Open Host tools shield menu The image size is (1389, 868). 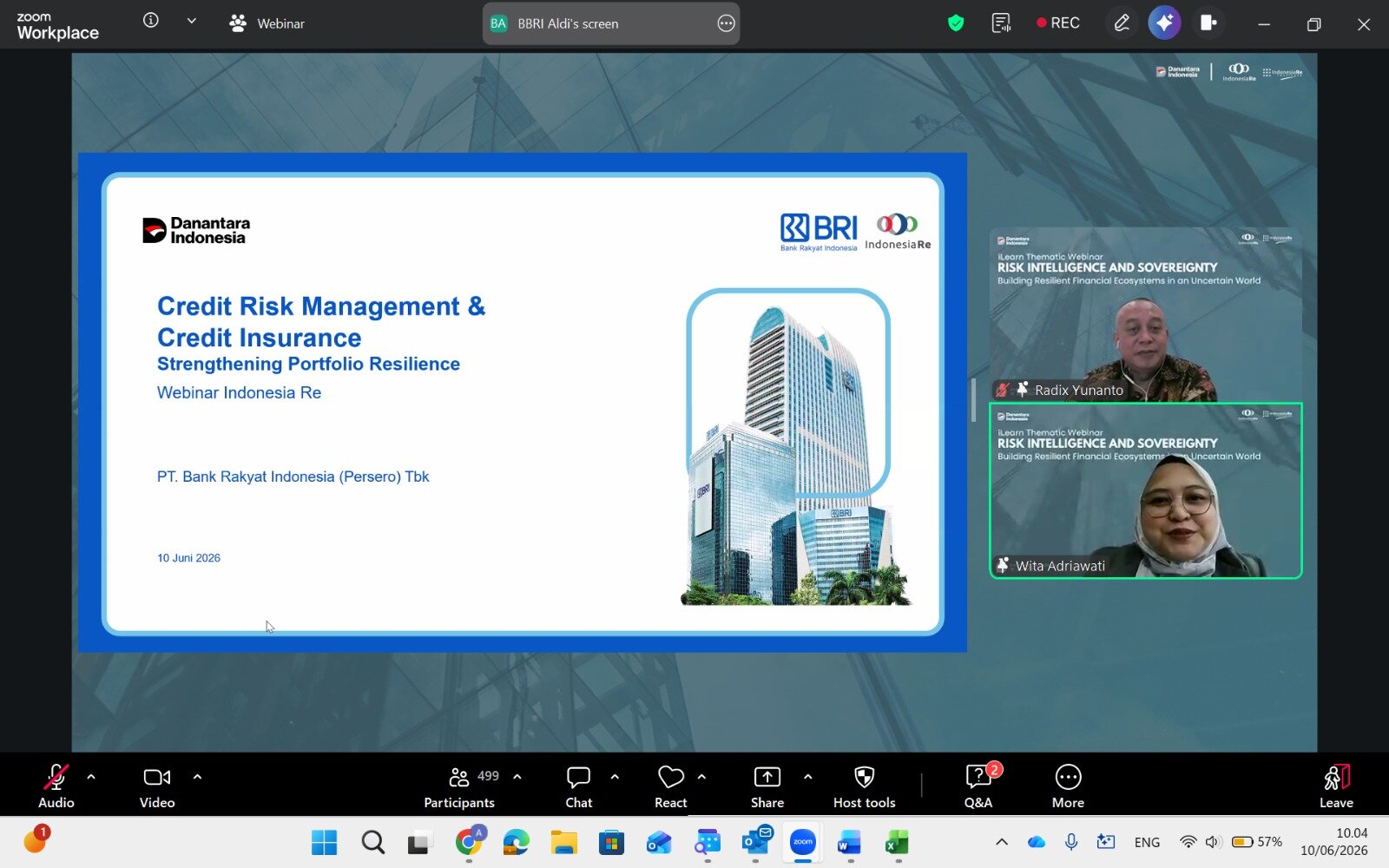point(865,786)
